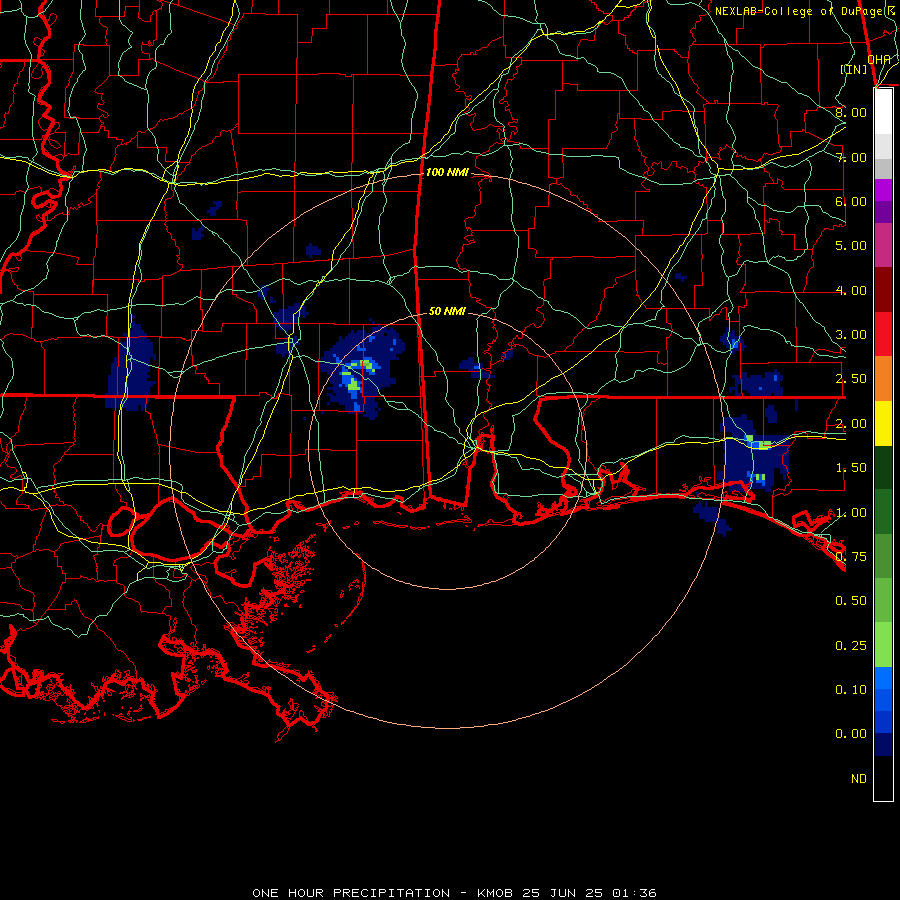The width and height of the screenshot is (900, 900).
Task: Click the 4.00 legend value
Action: [x=851, y=290]
